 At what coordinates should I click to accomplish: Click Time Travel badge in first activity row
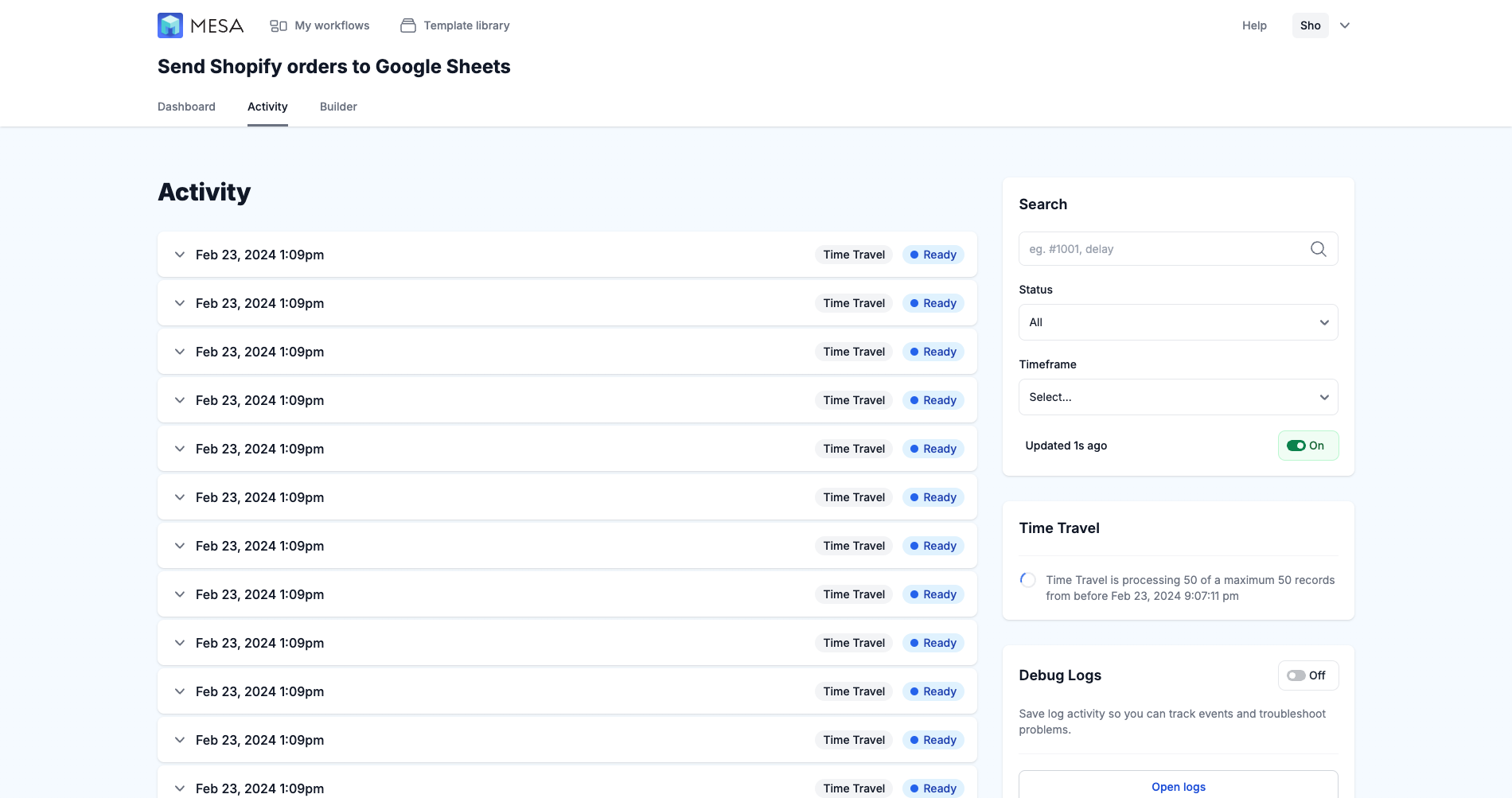click(x=854, y=255)
